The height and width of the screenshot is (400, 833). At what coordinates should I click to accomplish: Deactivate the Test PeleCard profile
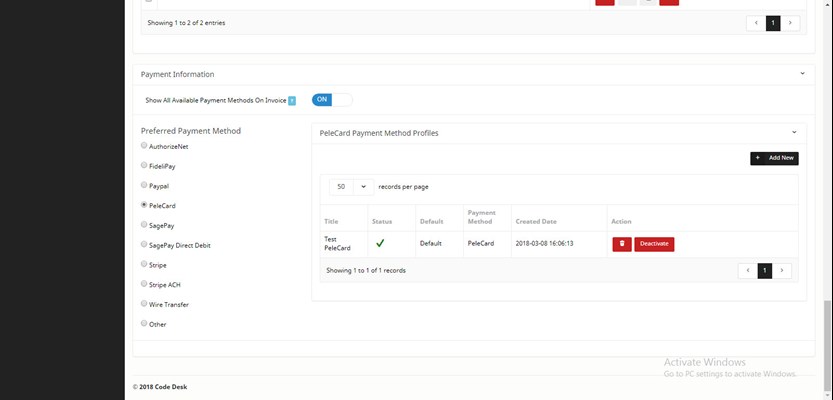(654, 244)
